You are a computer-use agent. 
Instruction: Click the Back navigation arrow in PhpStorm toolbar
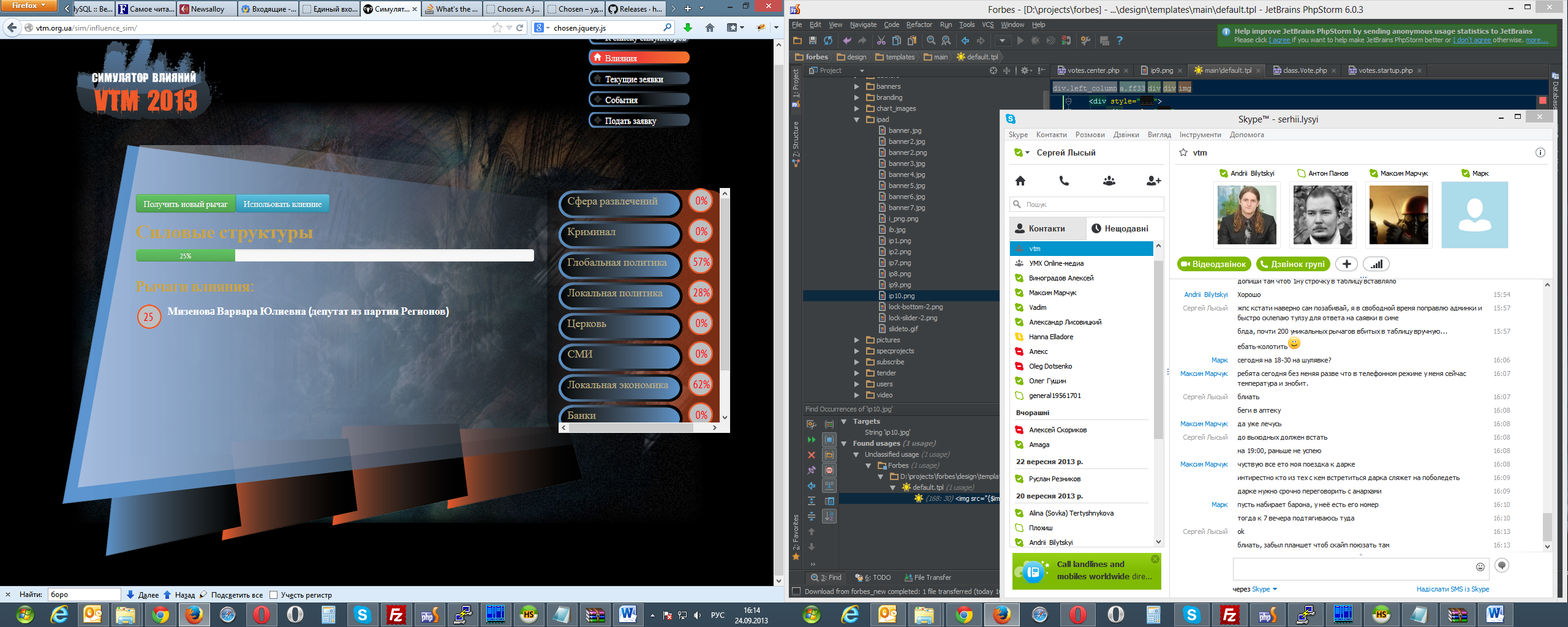pos(965,40)
